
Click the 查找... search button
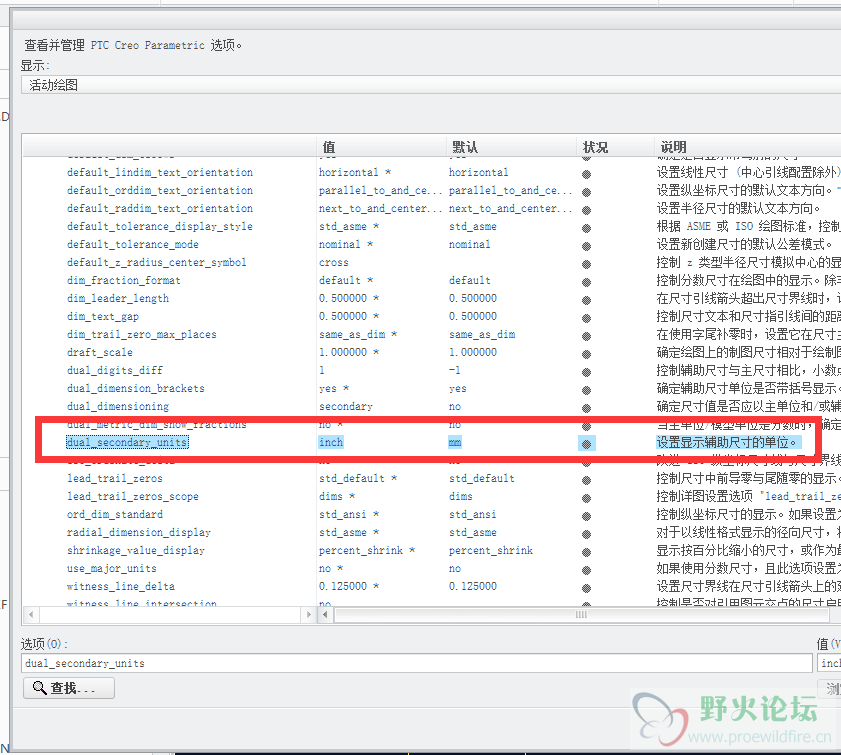69,688
